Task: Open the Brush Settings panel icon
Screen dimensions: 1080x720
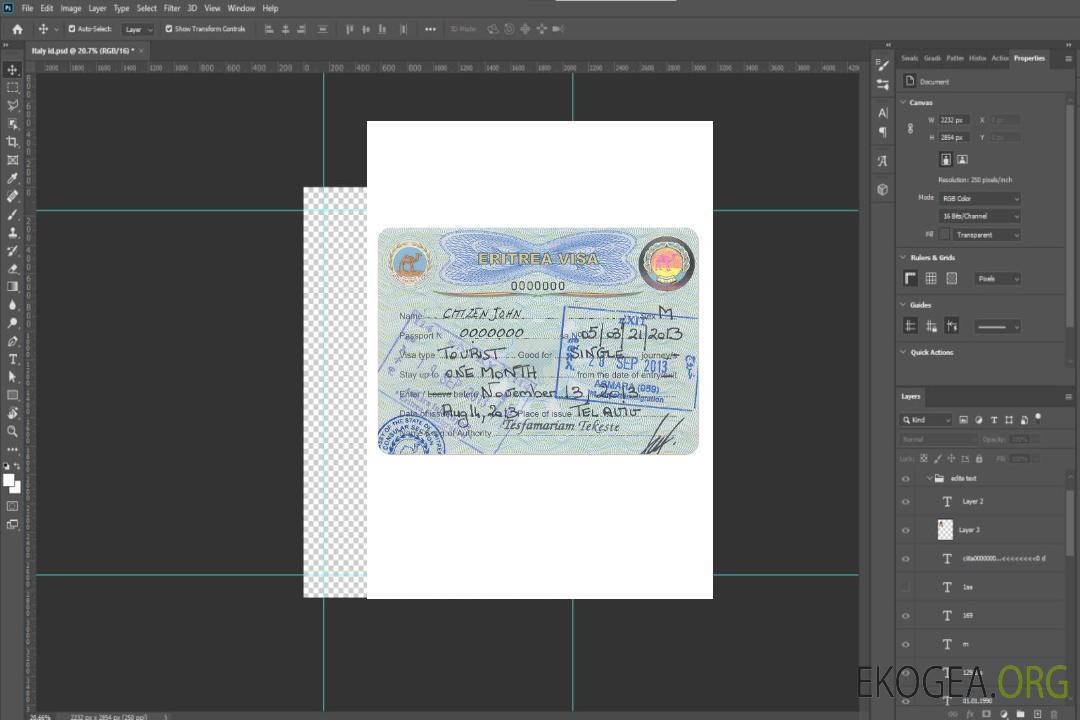Action: coord(883,65)
